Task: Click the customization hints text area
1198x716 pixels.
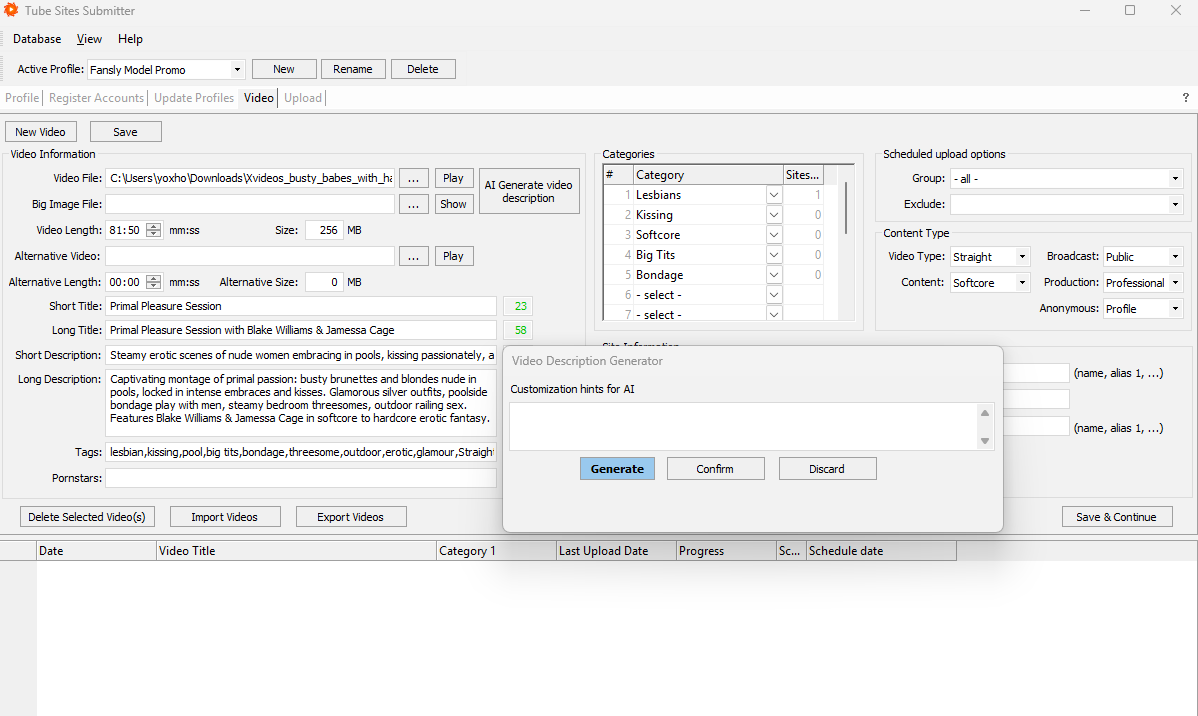Action: tap(743, 427)
